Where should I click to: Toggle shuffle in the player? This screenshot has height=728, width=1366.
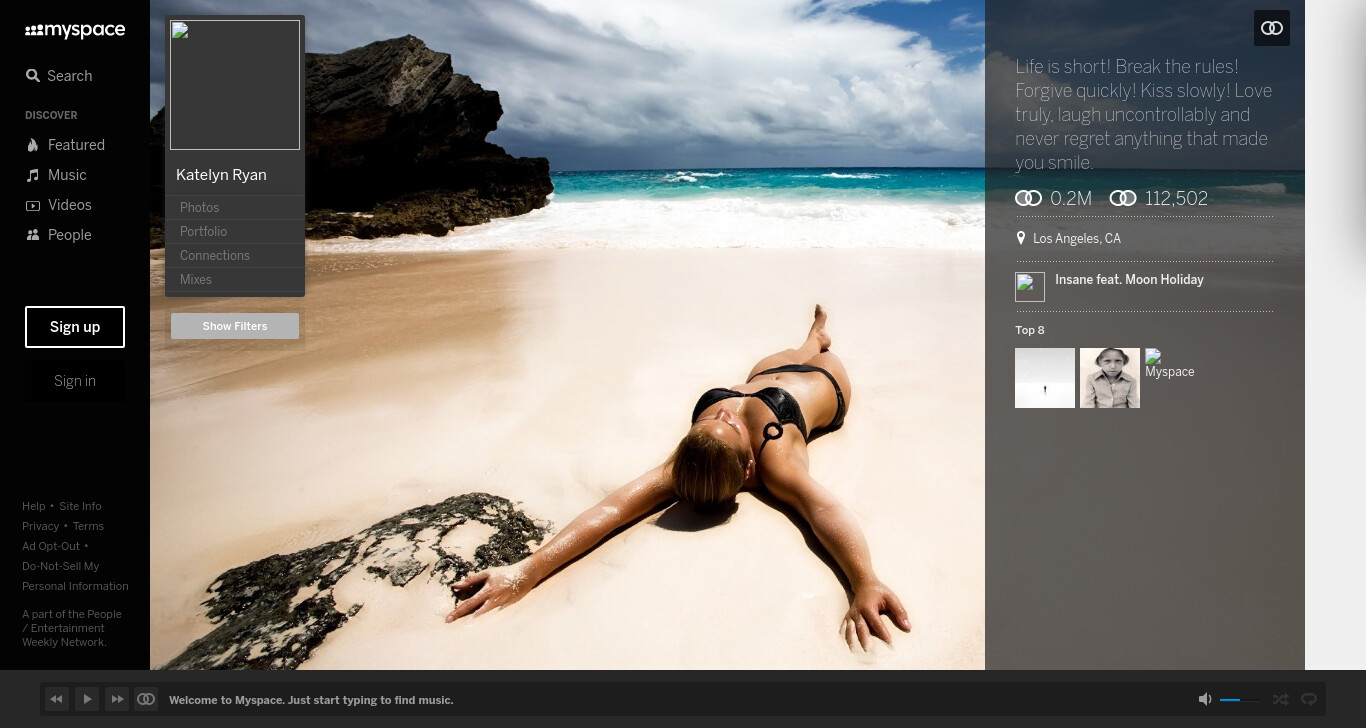[1280, 699]
